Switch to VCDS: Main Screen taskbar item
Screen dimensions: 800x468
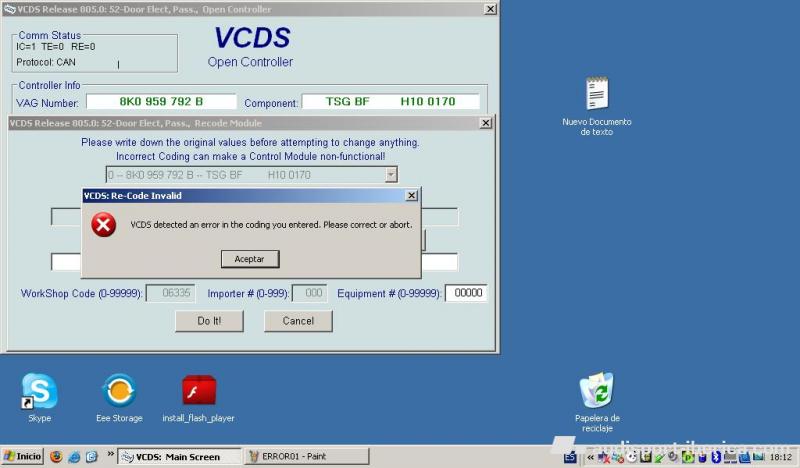(x=179, y=457)
